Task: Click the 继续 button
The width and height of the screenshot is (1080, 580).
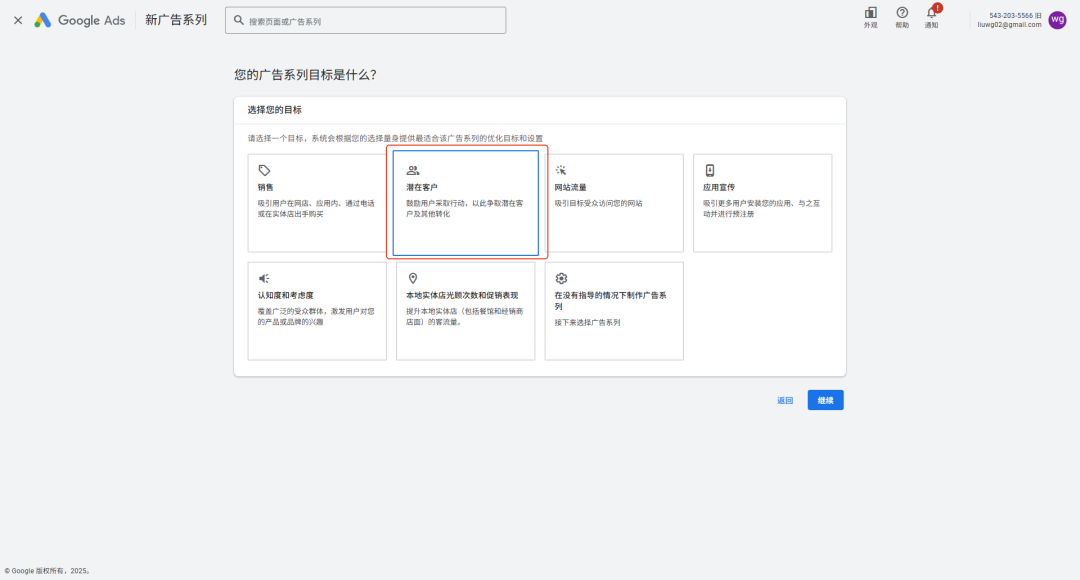Action: coord(825,400)
